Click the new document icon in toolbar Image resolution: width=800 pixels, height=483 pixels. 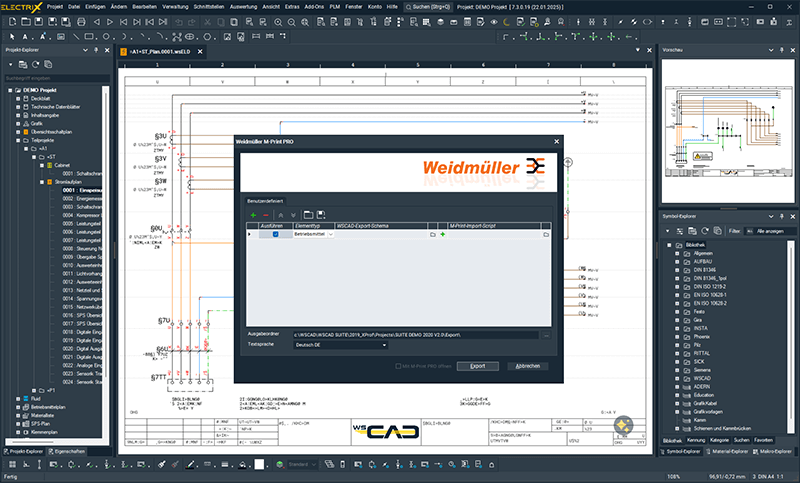[13, 22]
